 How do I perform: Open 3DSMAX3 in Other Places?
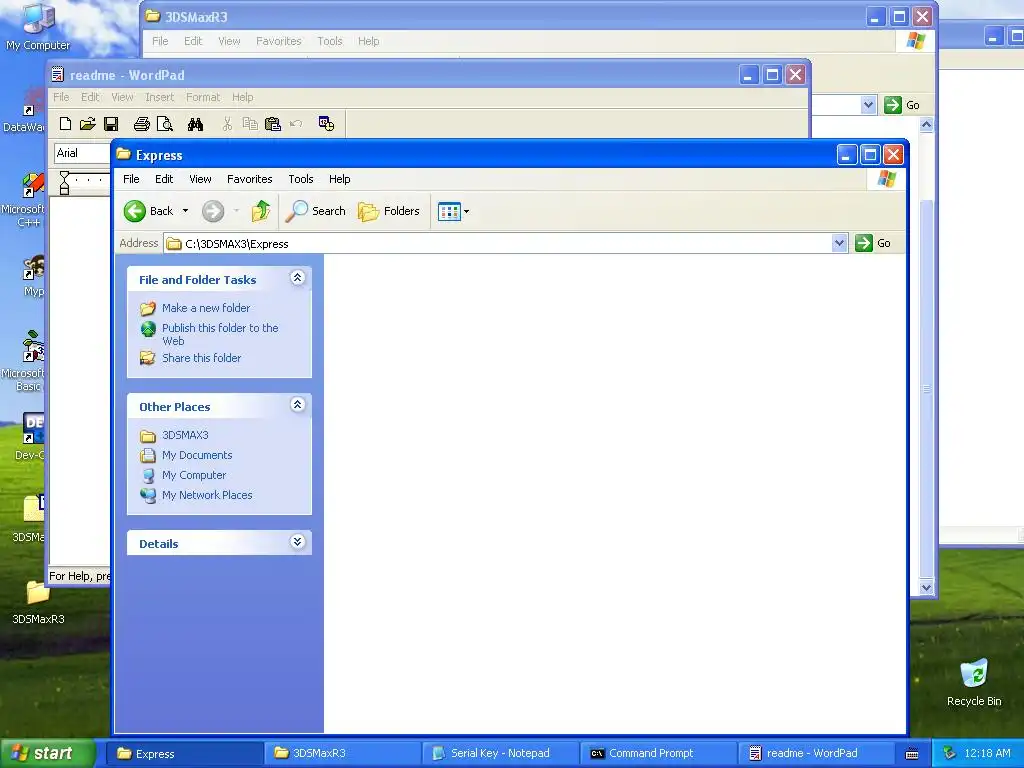(185, 435)
